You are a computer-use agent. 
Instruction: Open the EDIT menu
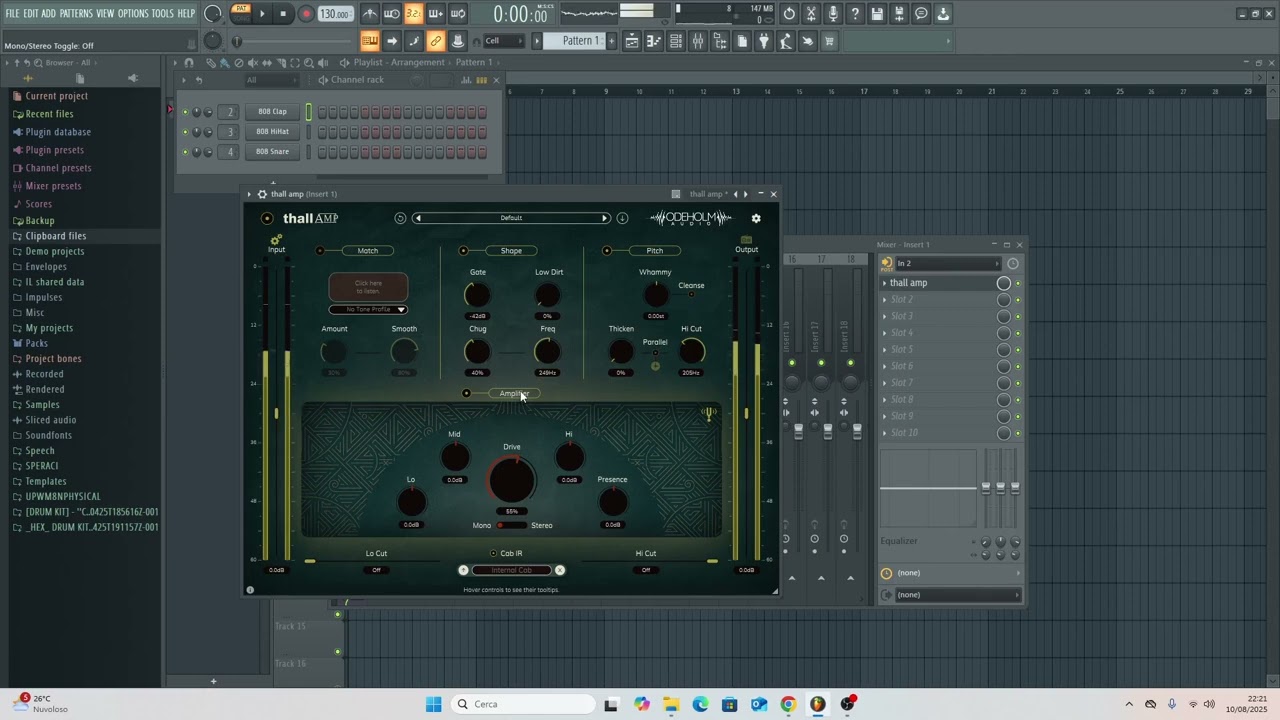32,13
